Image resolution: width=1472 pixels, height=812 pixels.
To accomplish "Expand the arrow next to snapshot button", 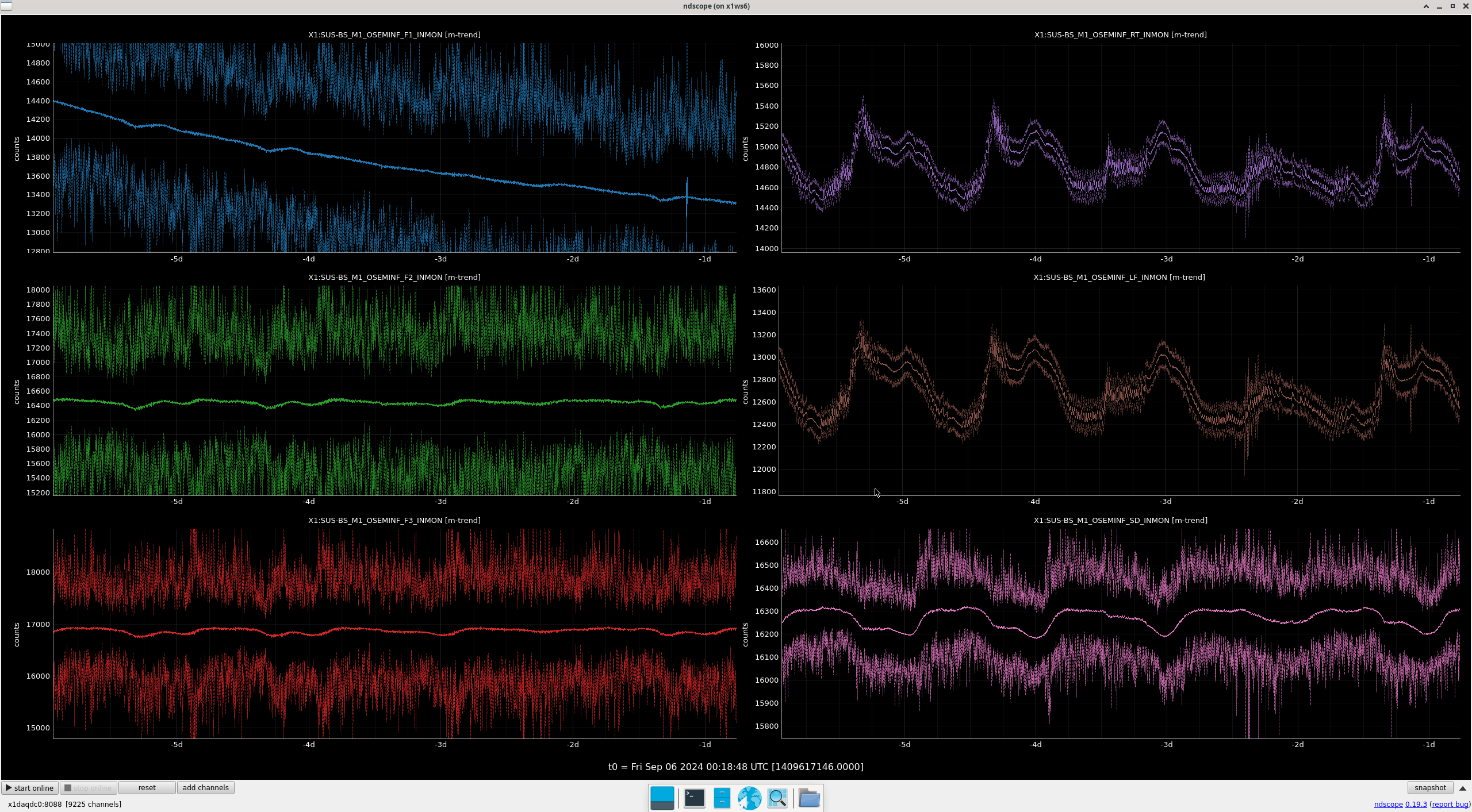I will 1463,788.
